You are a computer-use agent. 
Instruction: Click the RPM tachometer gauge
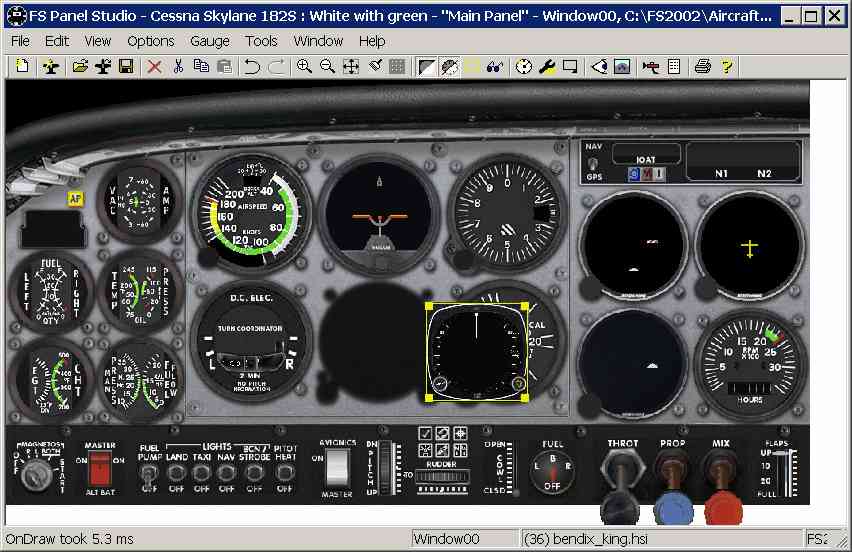[750, 363]
